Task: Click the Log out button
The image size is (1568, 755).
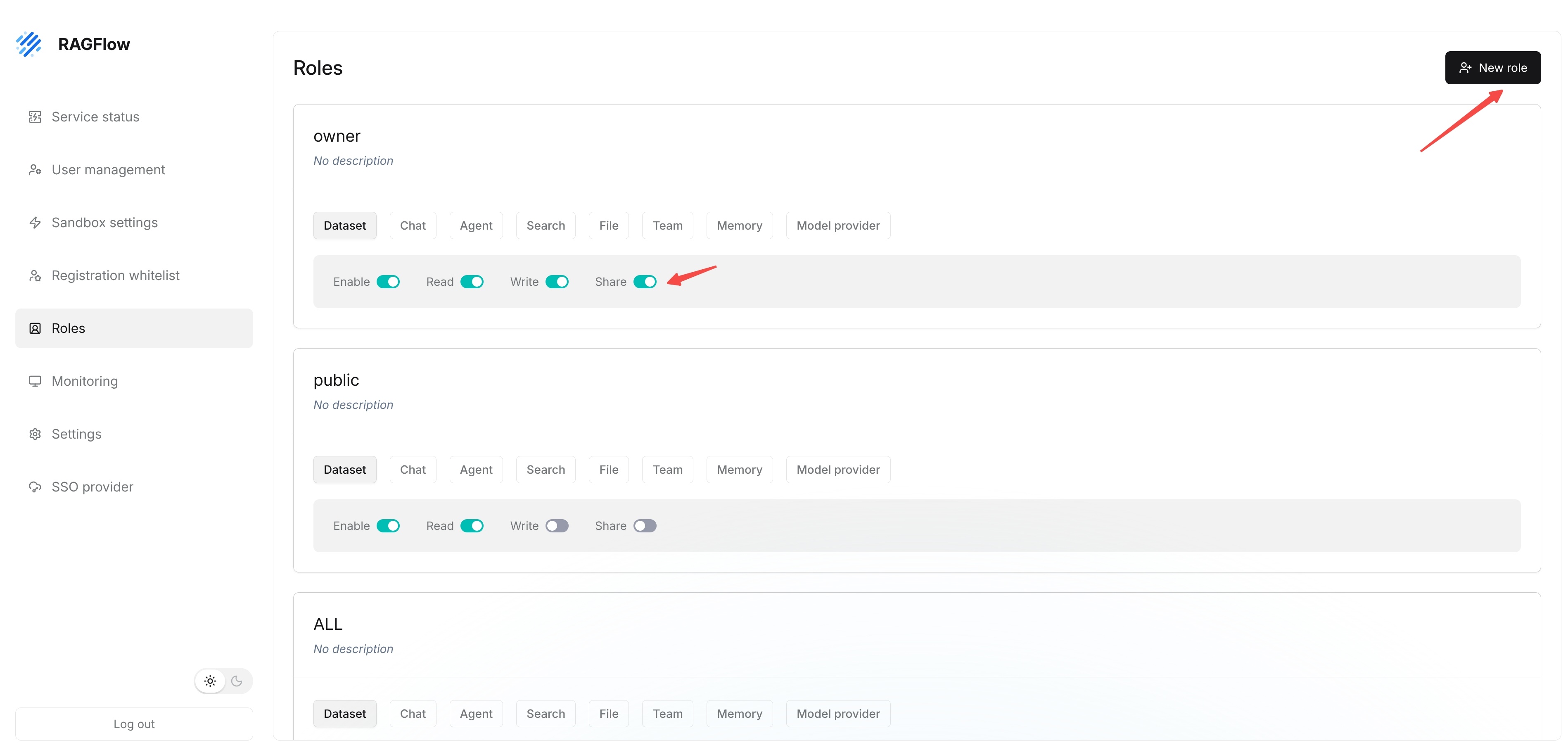Action: (x=134, y=724)
